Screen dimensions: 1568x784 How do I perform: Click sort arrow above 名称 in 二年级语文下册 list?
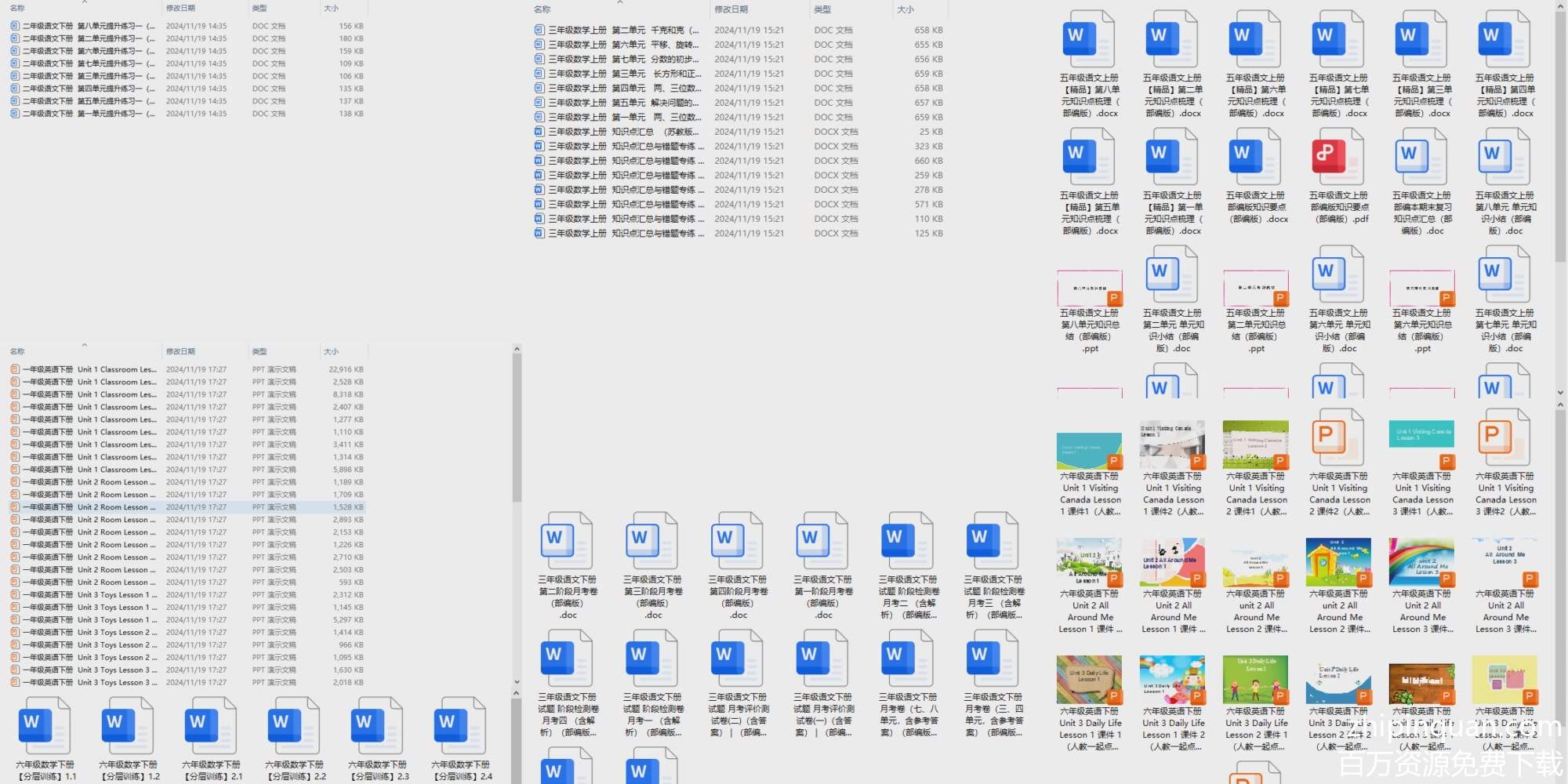84,2
